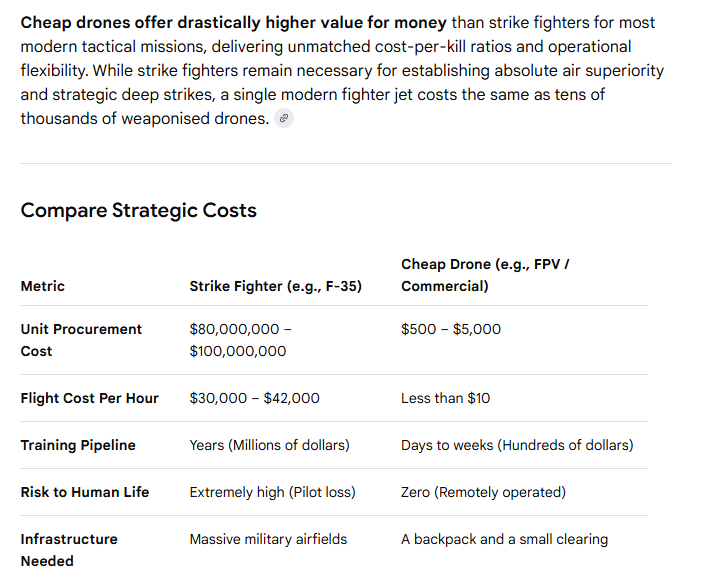Screen dimensions: 702x581
Task: Click Zero (Remotely operated) cell
Action: click(x=484, y=492)
